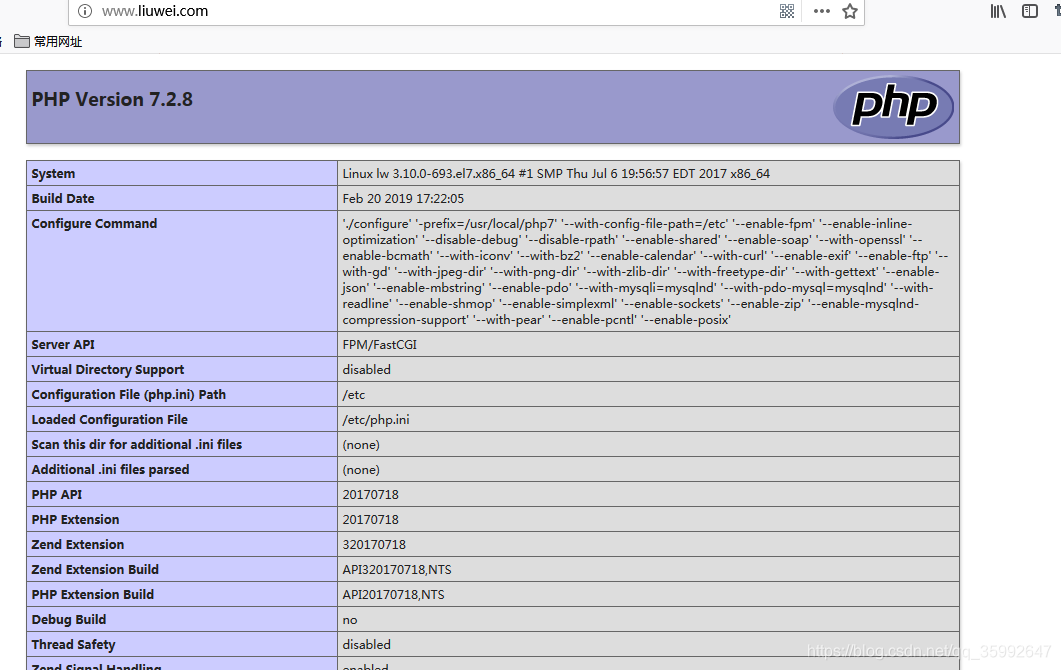Select the Build Date label
This screenshot has width=1061, height=670.
[x=63, y=198]
